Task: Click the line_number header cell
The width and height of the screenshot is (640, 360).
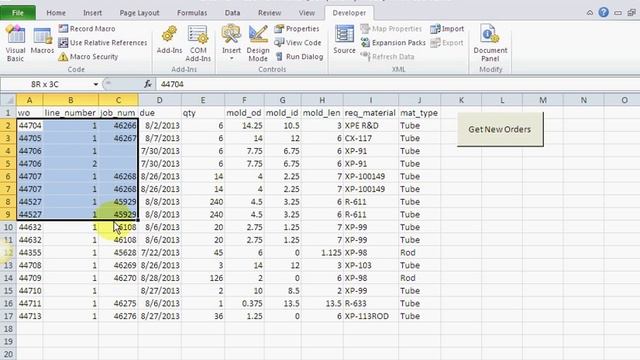Action: click(x=71, y=113)
